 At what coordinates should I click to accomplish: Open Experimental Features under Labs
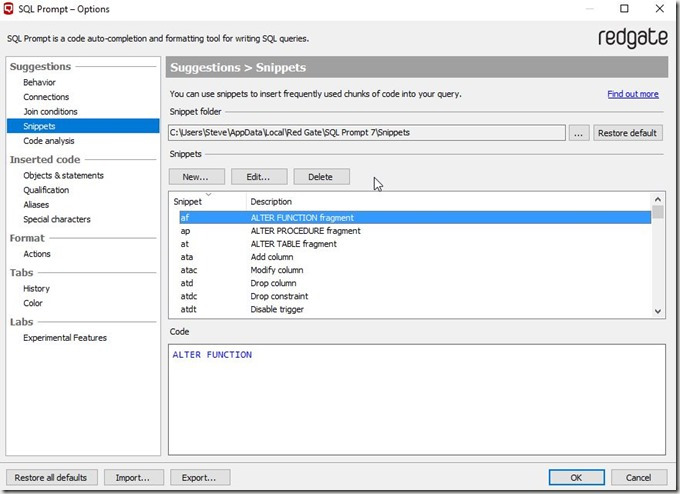(x=65, y=338)
